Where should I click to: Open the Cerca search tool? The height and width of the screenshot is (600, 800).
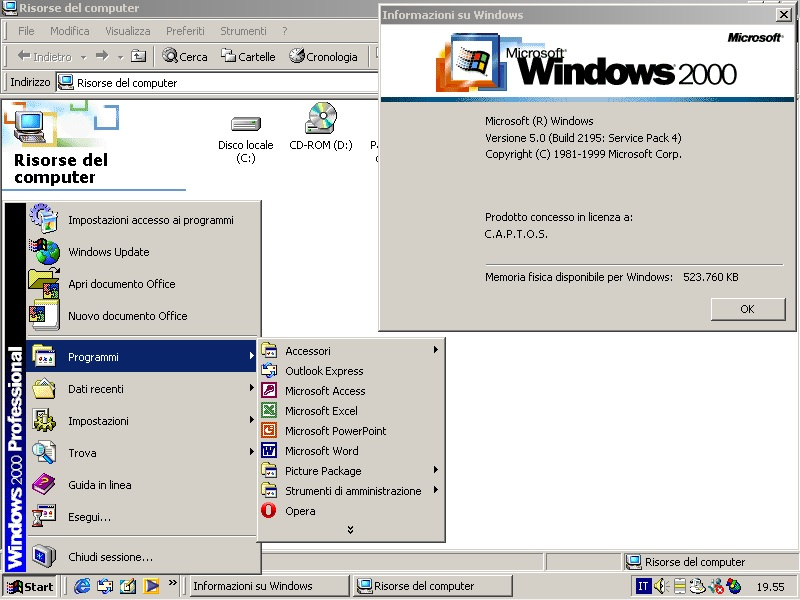tap(185, 56)
